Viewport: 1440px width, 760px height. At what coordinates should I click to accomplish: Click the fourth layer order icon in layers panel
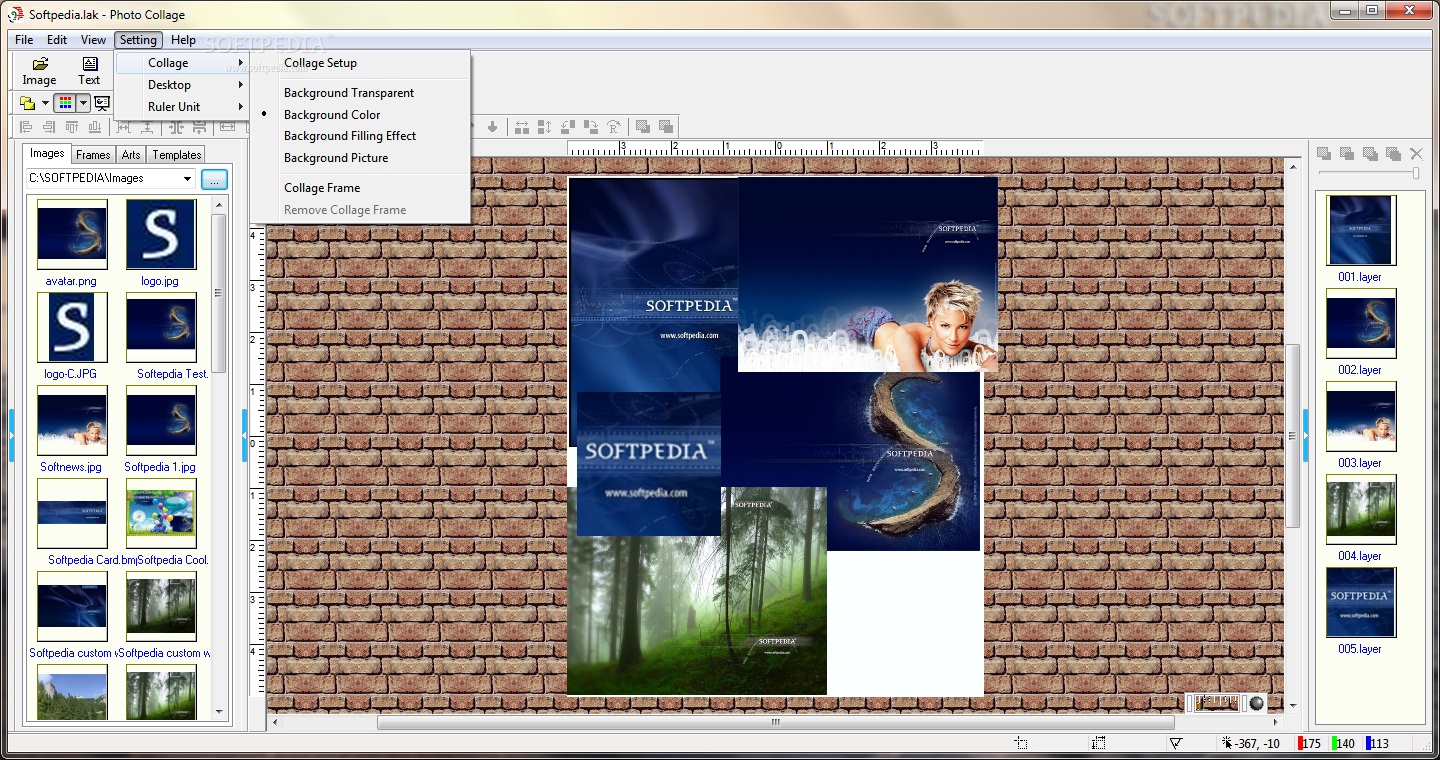1393,153
